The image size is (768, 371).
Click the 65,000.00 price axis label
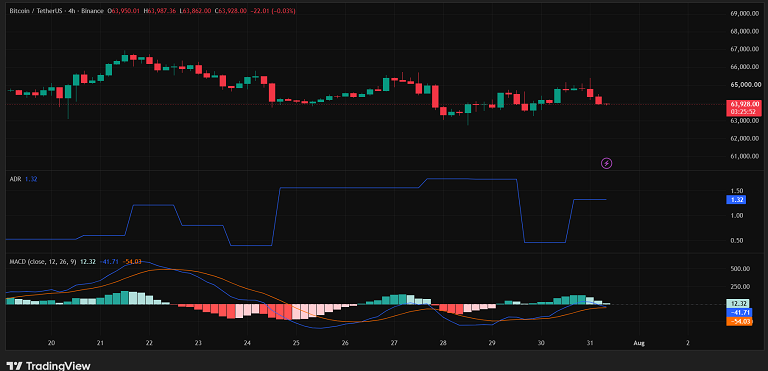tap(745, 85)
